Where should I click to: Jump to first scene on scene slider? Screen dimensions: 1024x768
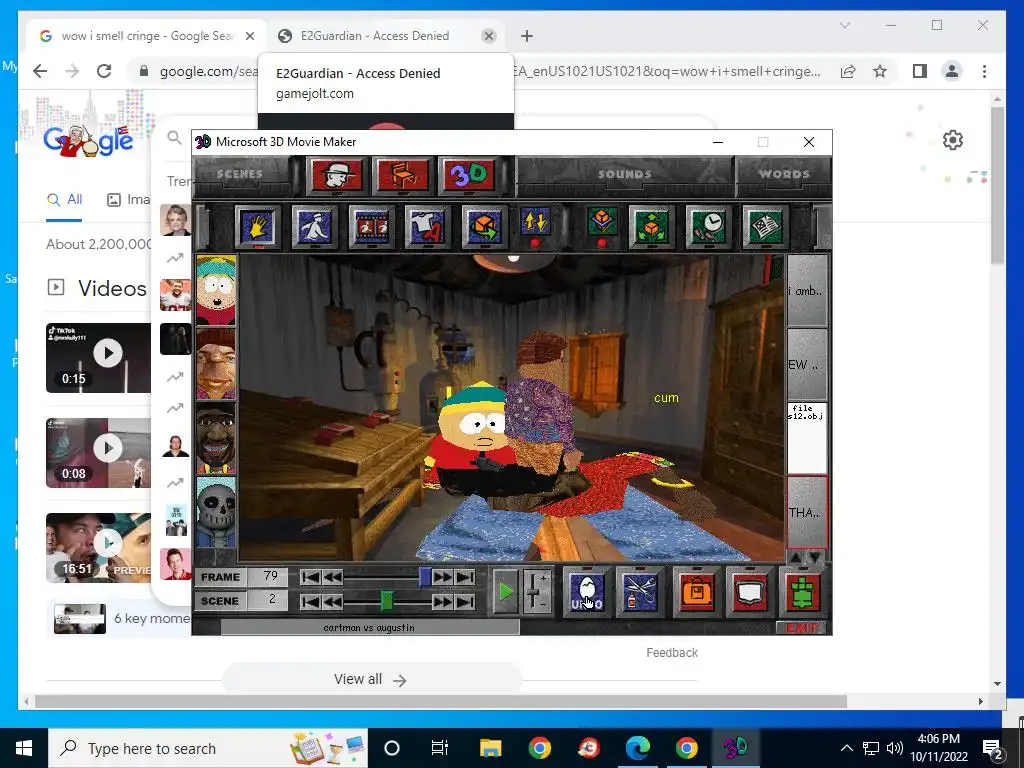tap(311, 601)
